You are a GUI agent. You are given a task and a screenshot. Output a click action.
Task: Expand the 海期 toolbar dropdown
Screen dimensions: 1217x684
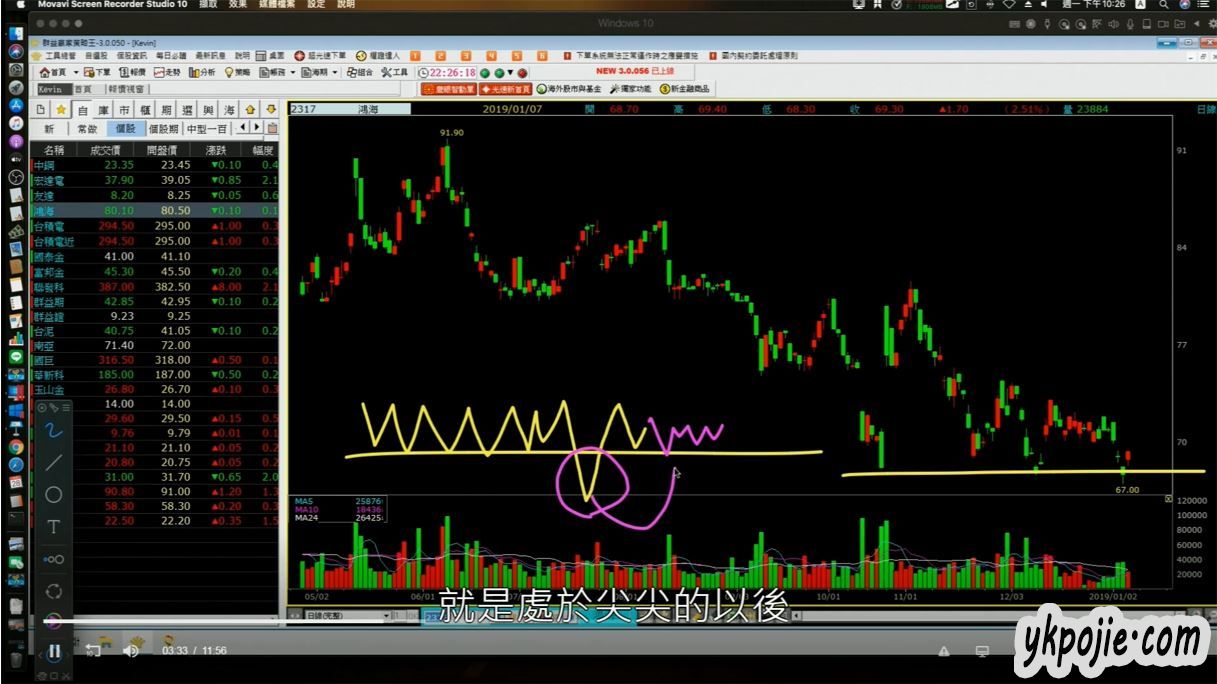335,73
